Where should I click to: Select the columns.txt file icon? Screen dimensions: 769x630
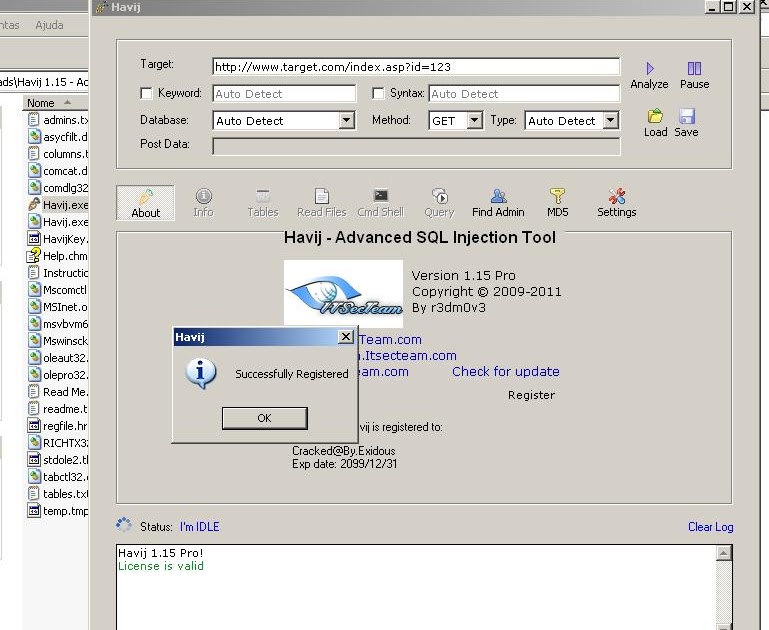(33, 153)
